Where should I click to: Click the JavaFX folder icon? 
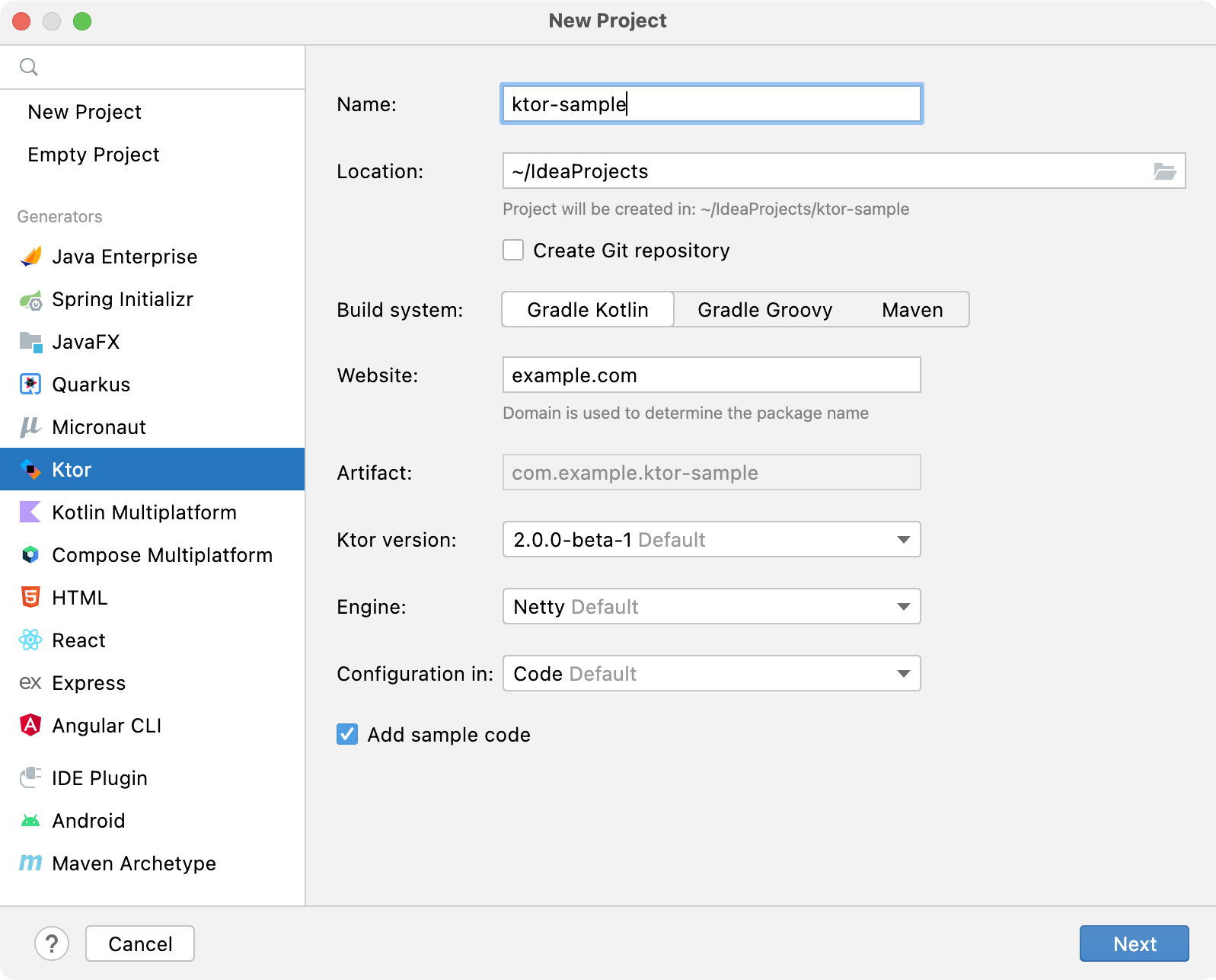coord(30,342)
